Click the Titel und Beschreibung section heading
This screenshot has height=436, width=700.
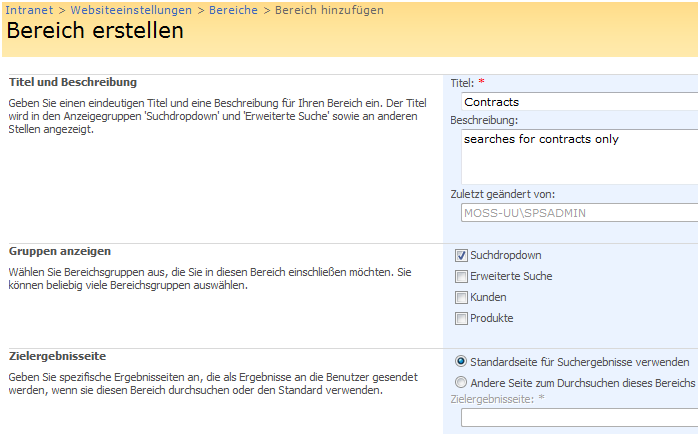(73, 82)
